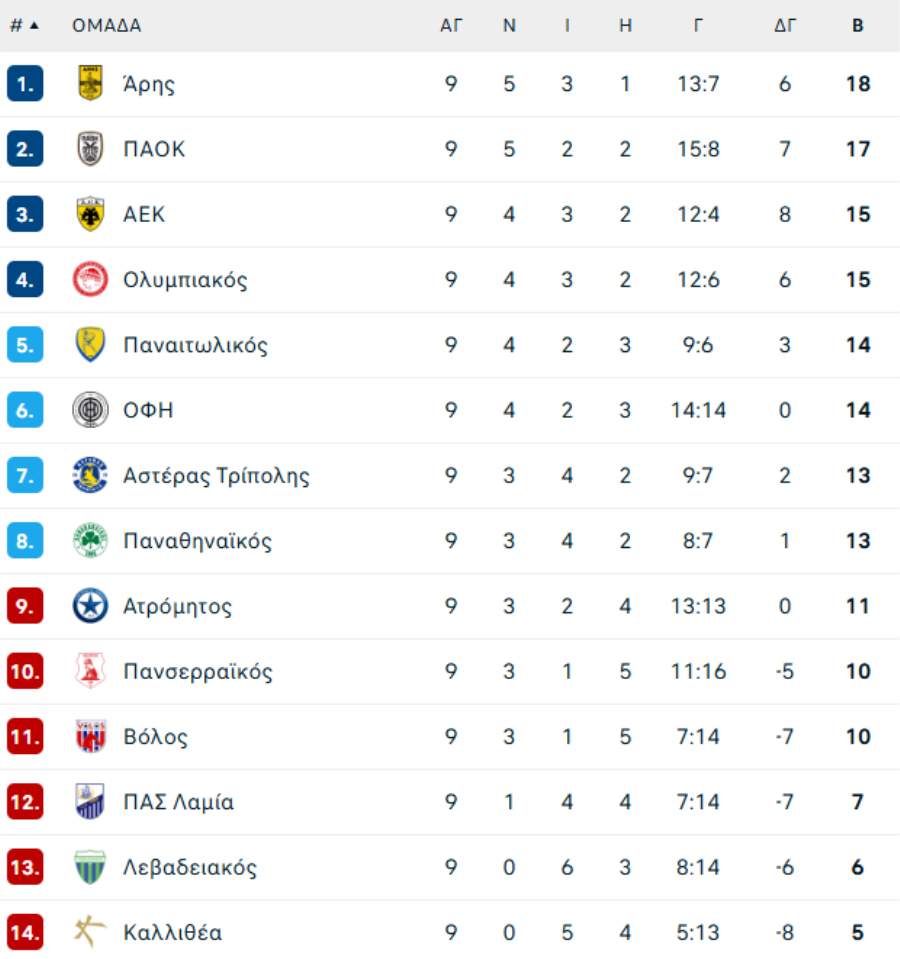Click the Παναθηναϊκός shamrock logo

pos(90,541)
